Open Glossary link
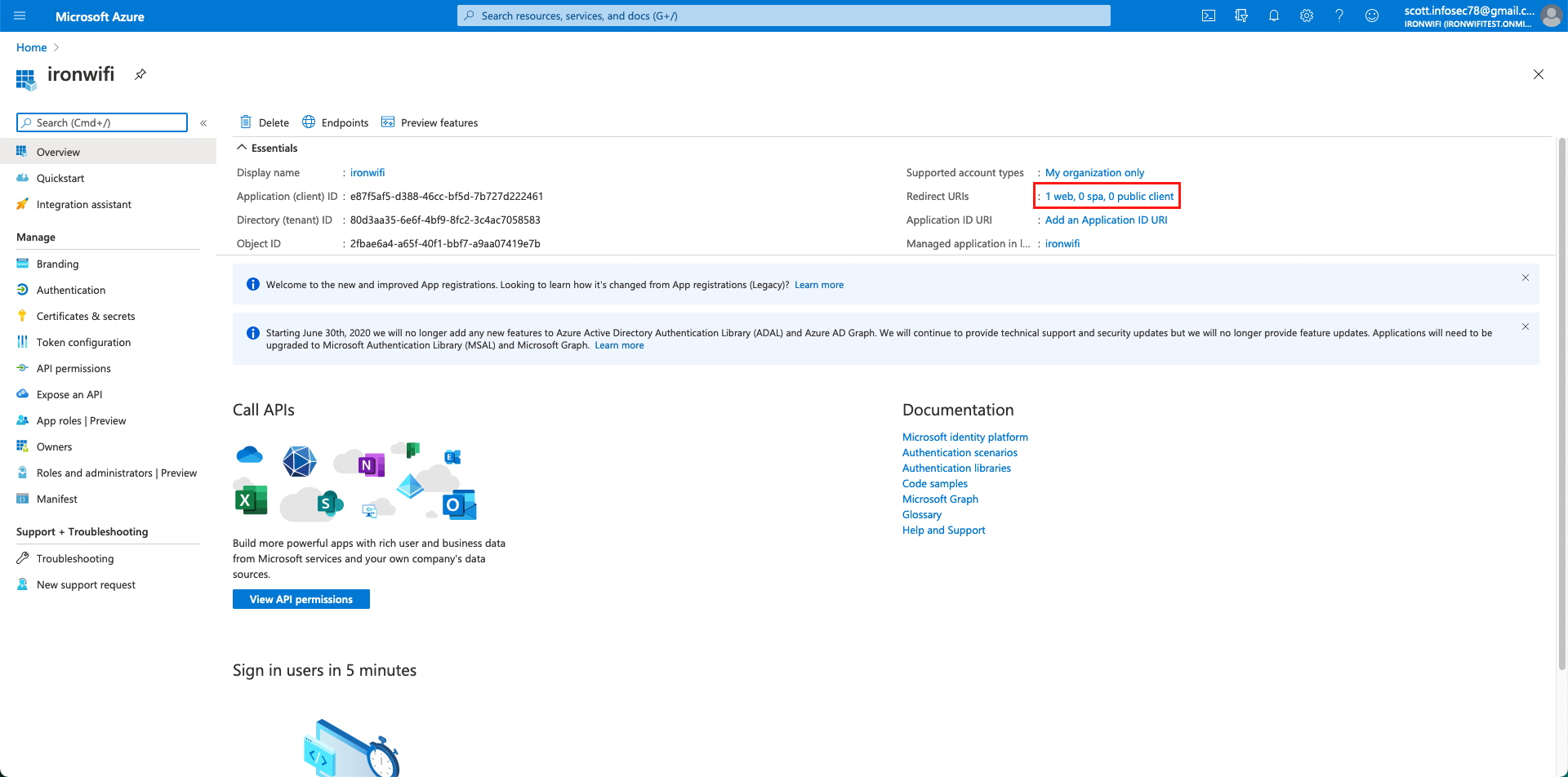This screenshot has height=777, width=1568. (x=922, y=514)
